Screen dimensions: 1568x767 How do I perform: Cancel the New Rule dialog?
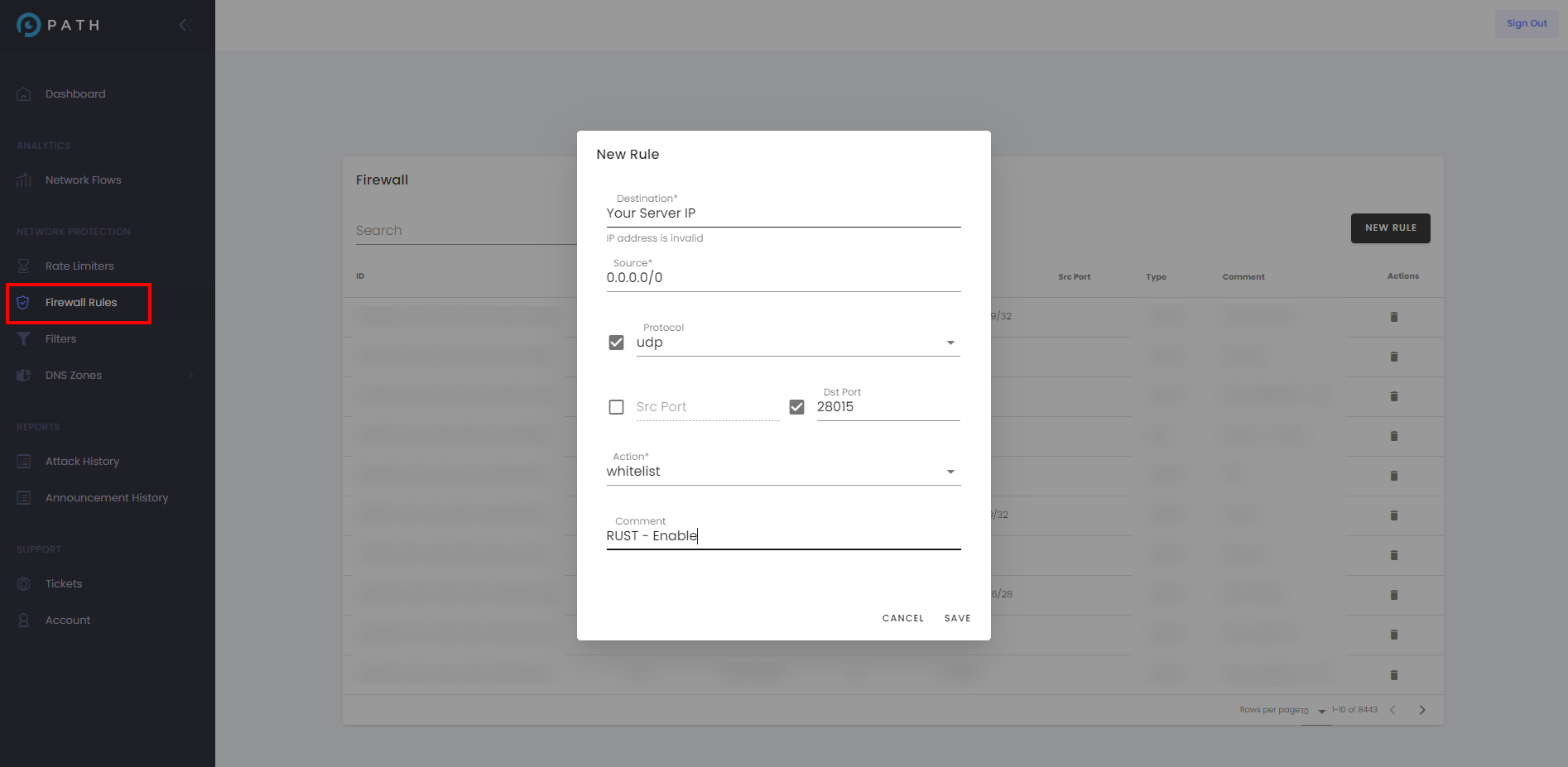tap(903, 618)
